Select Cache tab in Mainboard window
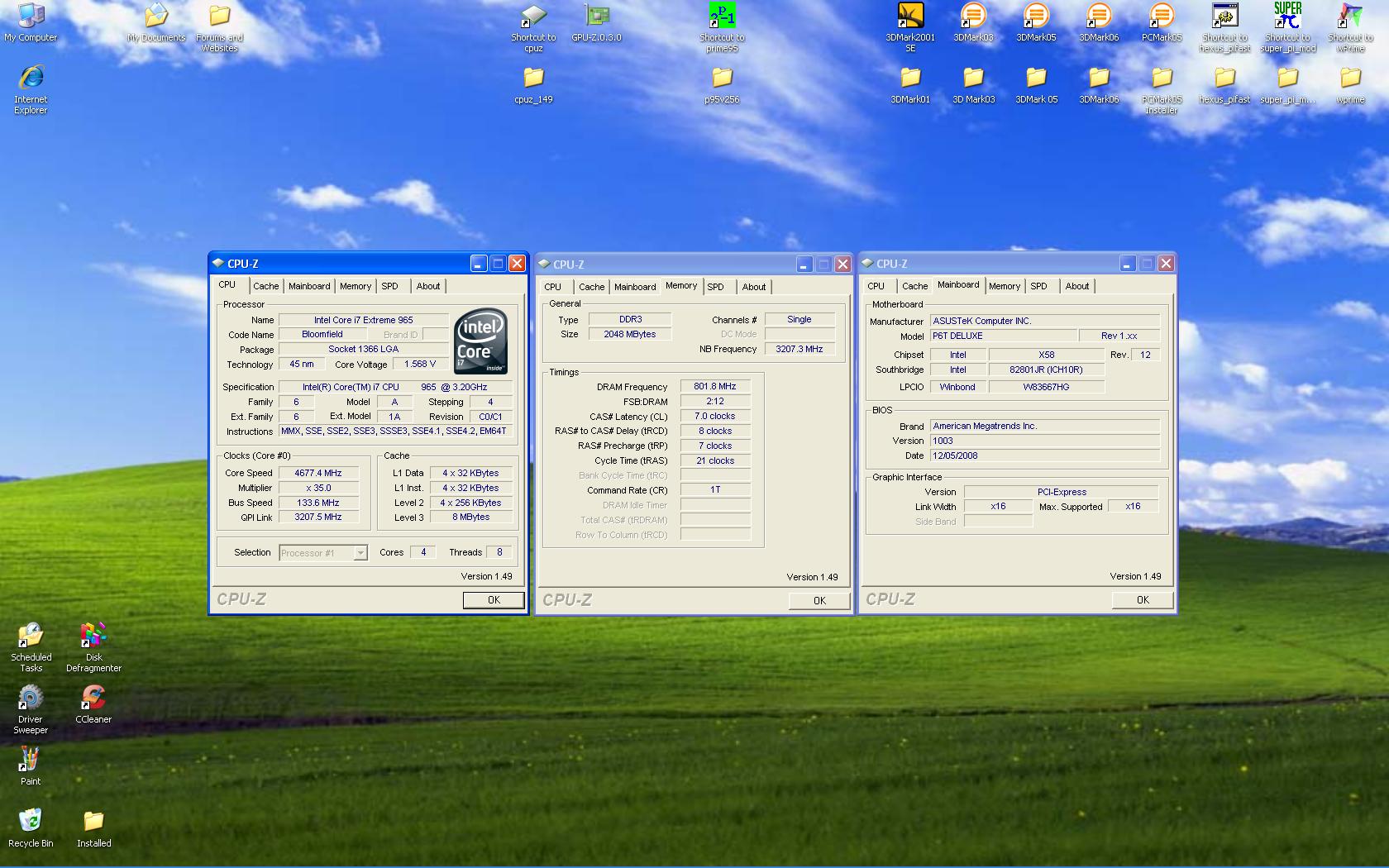Screen dimensions: 1389x868 tap(914, 286)
